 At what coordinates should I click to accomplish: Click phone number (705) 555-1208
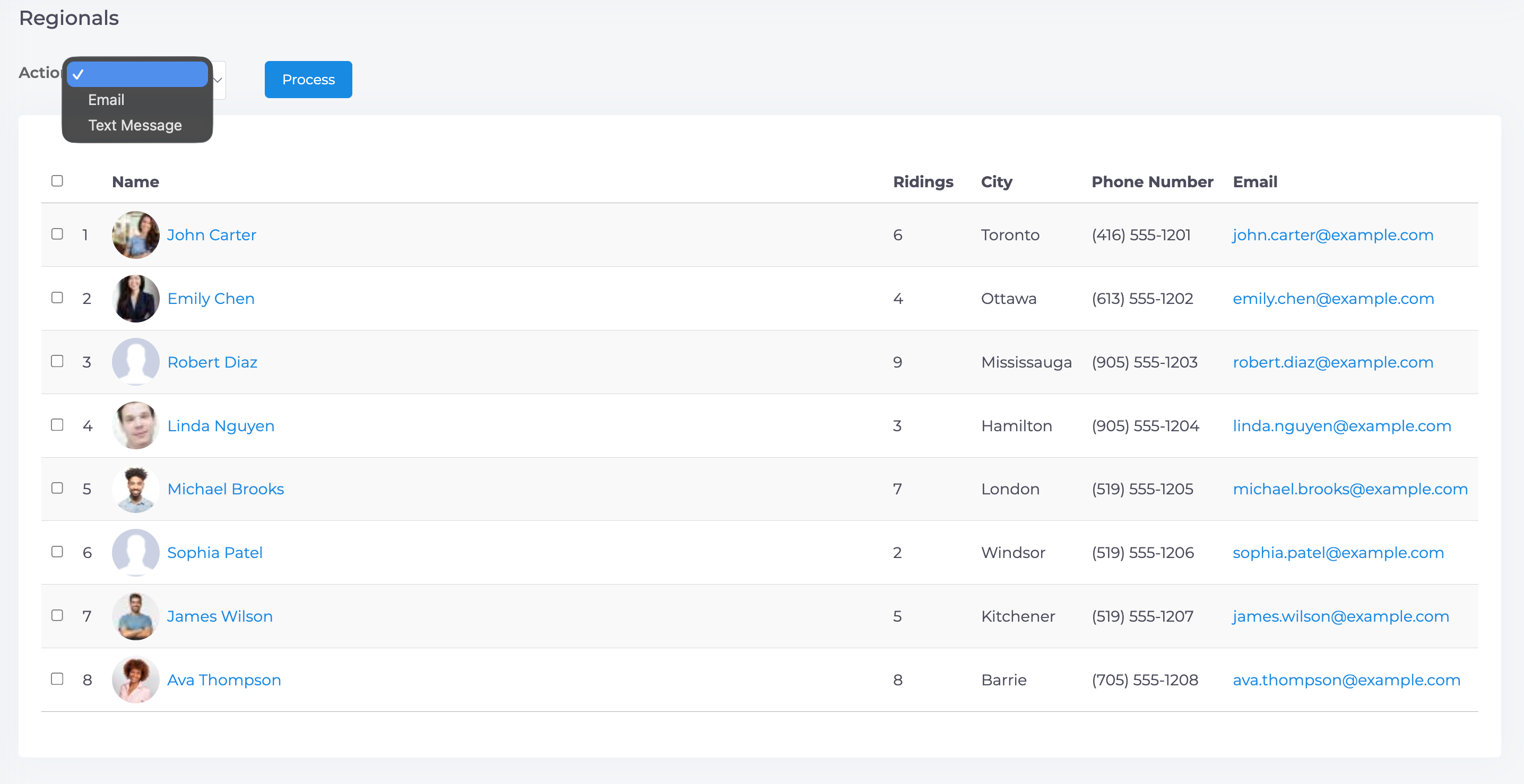pos(1144,680)
